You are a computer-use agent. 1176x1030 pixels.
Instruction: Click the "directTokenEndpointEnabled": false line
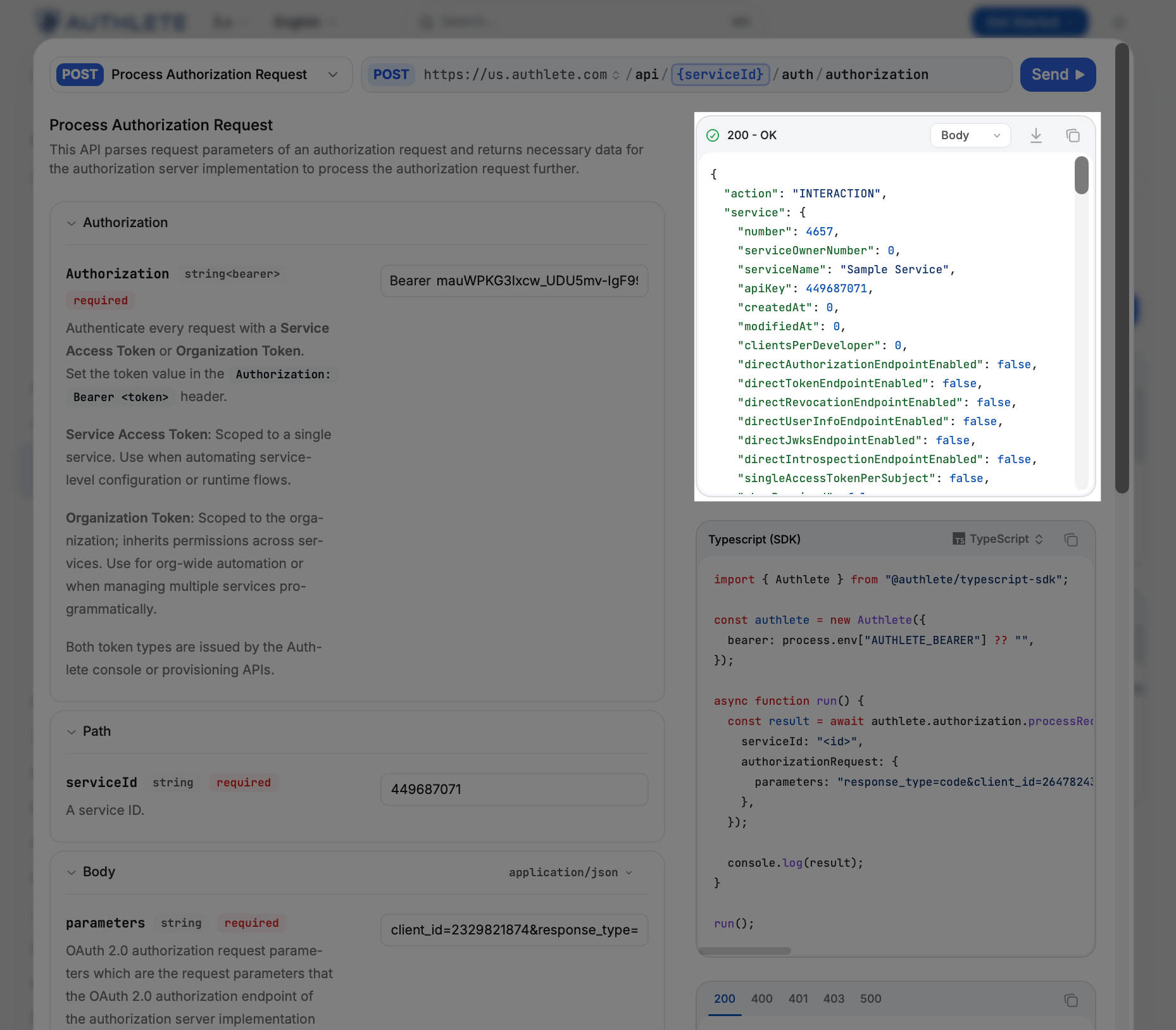click(x=860, y=383)
